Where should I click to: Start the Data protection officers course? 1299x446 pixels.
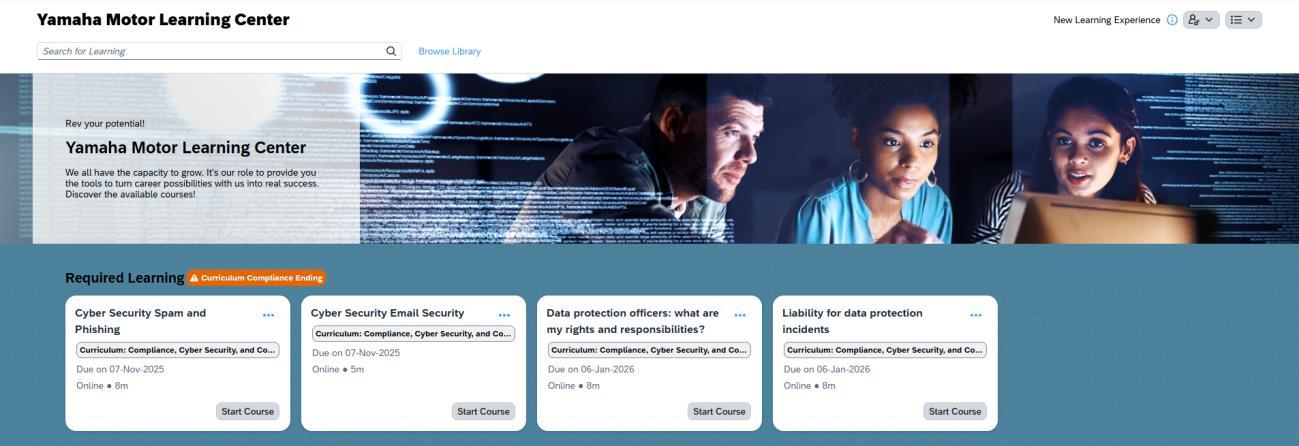click(719, 411)
